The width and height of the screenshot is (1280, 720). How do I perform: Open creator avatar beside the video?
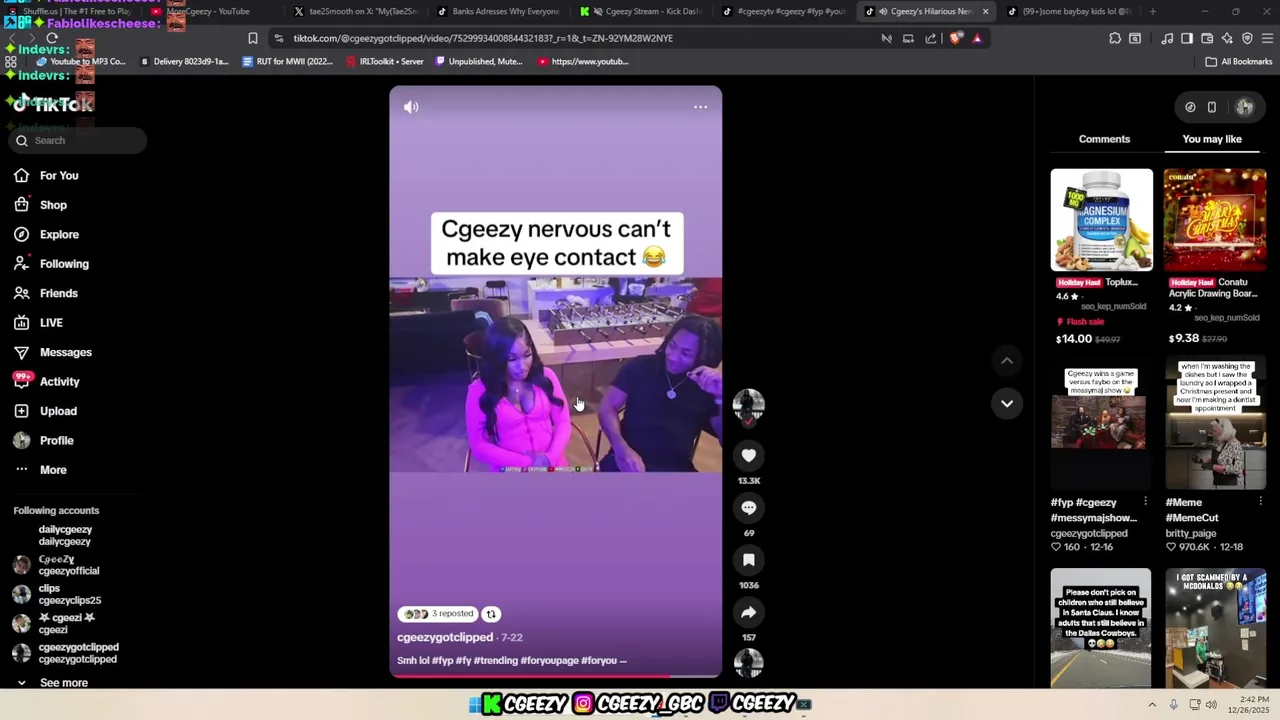[x=748, y=404]
